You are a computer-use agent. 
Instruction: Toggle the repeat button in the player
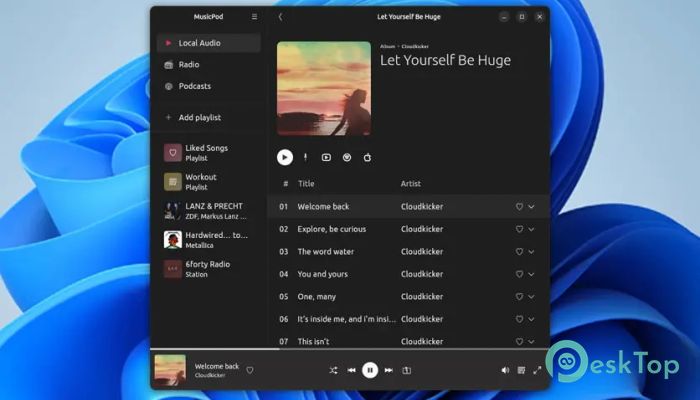[x=407, y=370]
